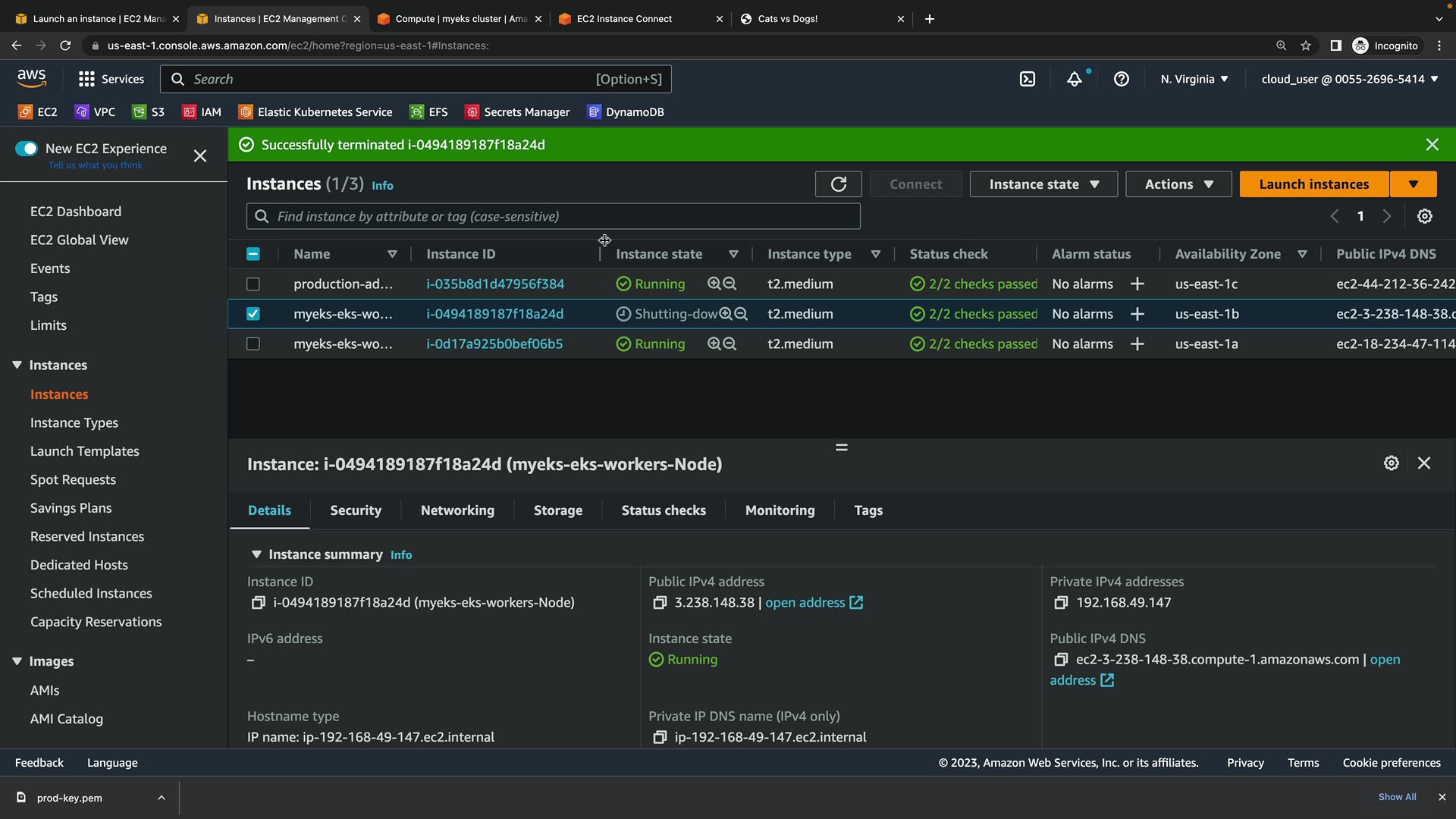Switch to the Status checks tab
Viewport: 1456px width, 819px height.
coord(664,510)
